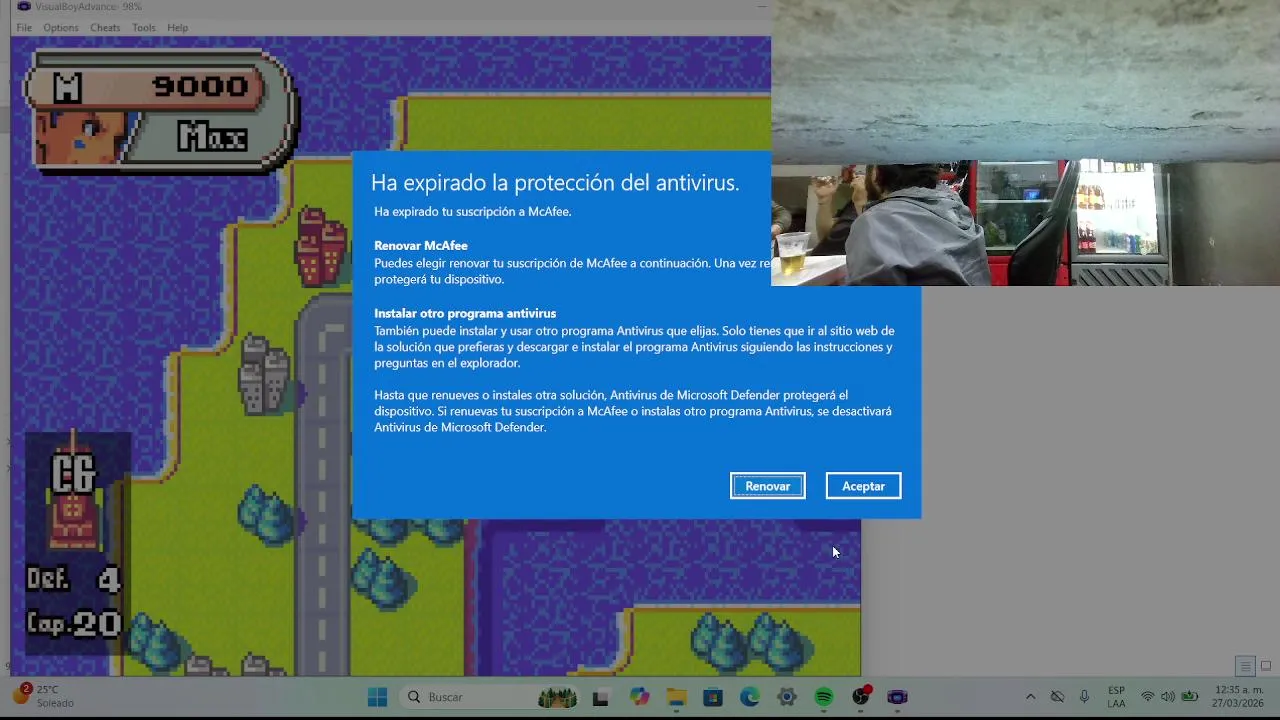Open Wi-Fi network tray icon
The width and height of the screenshot is (1280, 720).
[x=1148, y=697]
